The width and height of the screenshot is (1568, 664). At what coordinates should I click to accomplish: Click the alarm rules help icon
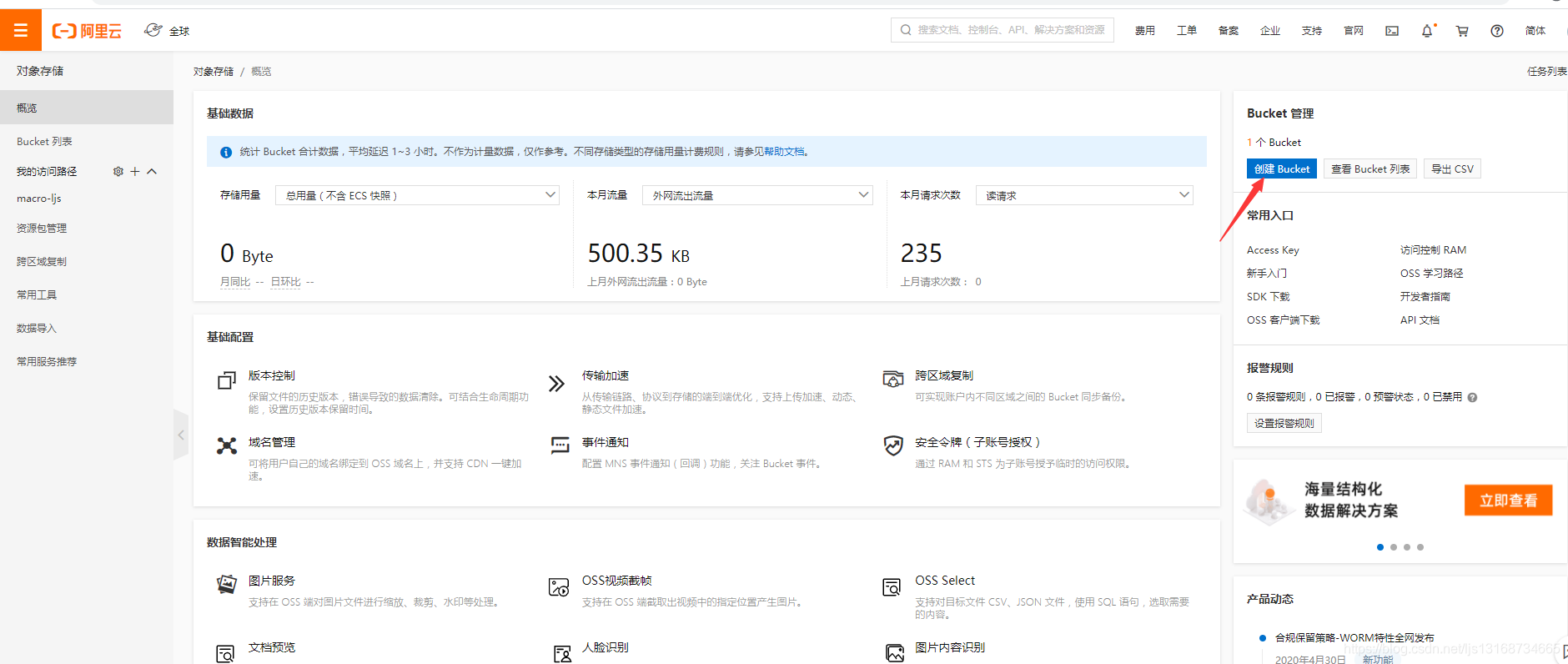(x=1472, y=397)
